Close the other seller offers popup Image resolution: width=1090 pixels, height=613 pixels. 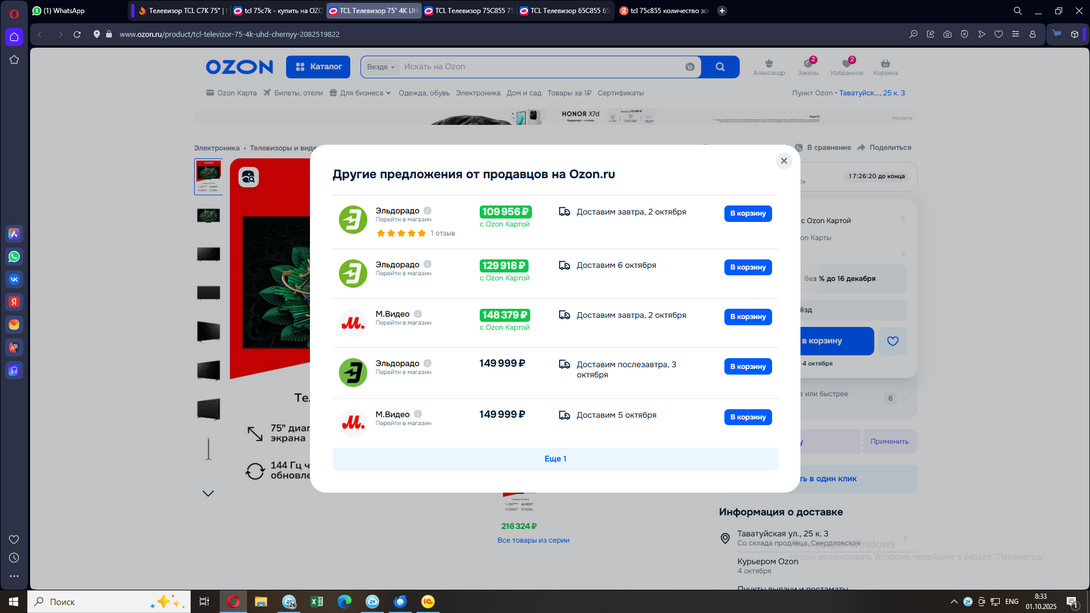(x=784, y=161)
